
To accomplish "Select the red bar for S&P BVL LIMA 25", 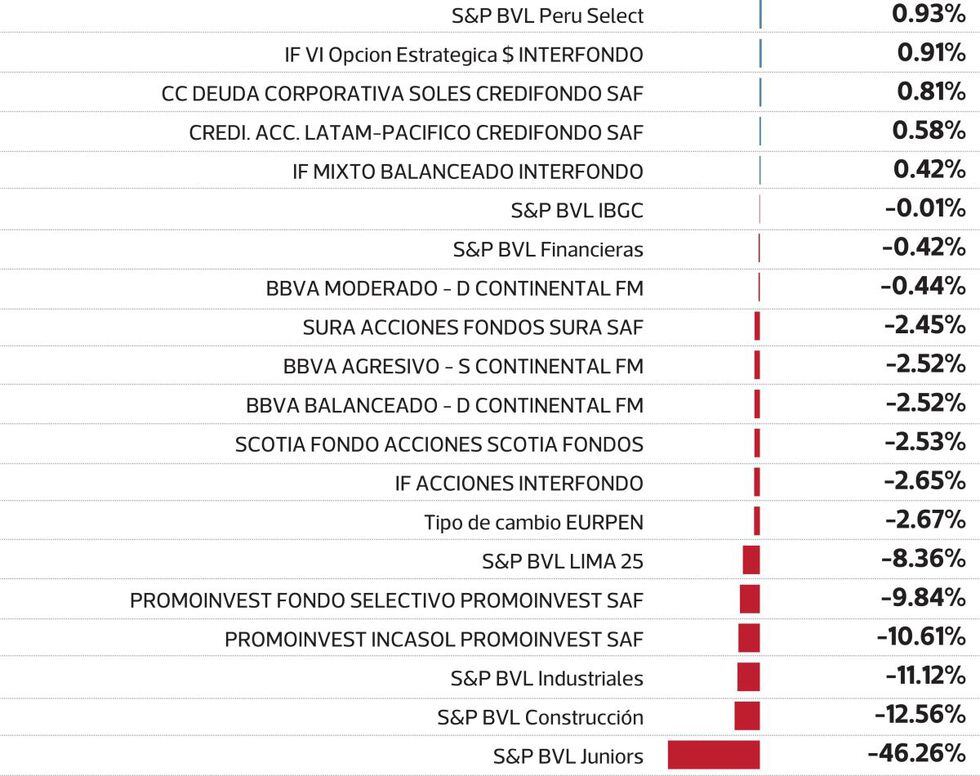I will (751, 560).
